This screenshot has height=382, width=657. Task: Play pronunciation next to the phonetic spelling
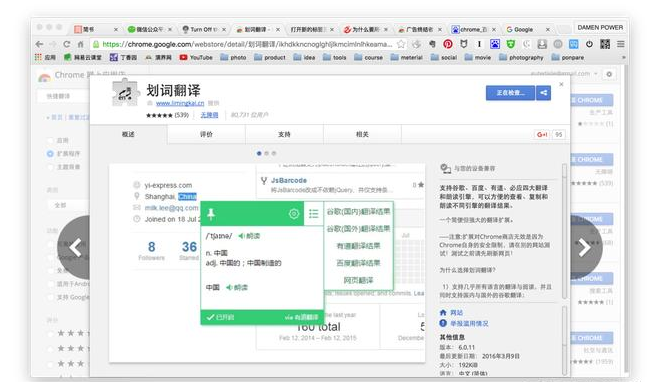point(249,236)
